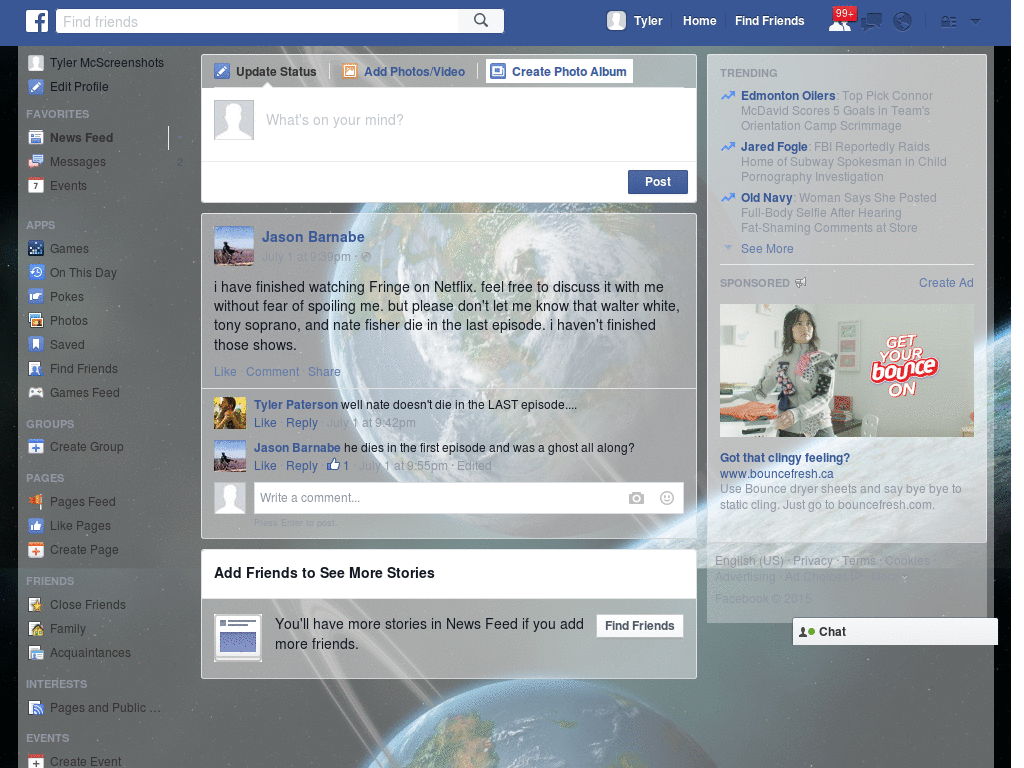Click the Bounce sponsored ad image
Image resolution: width=1024 pixels, height=768 pixels.
(x=846, y=370)
